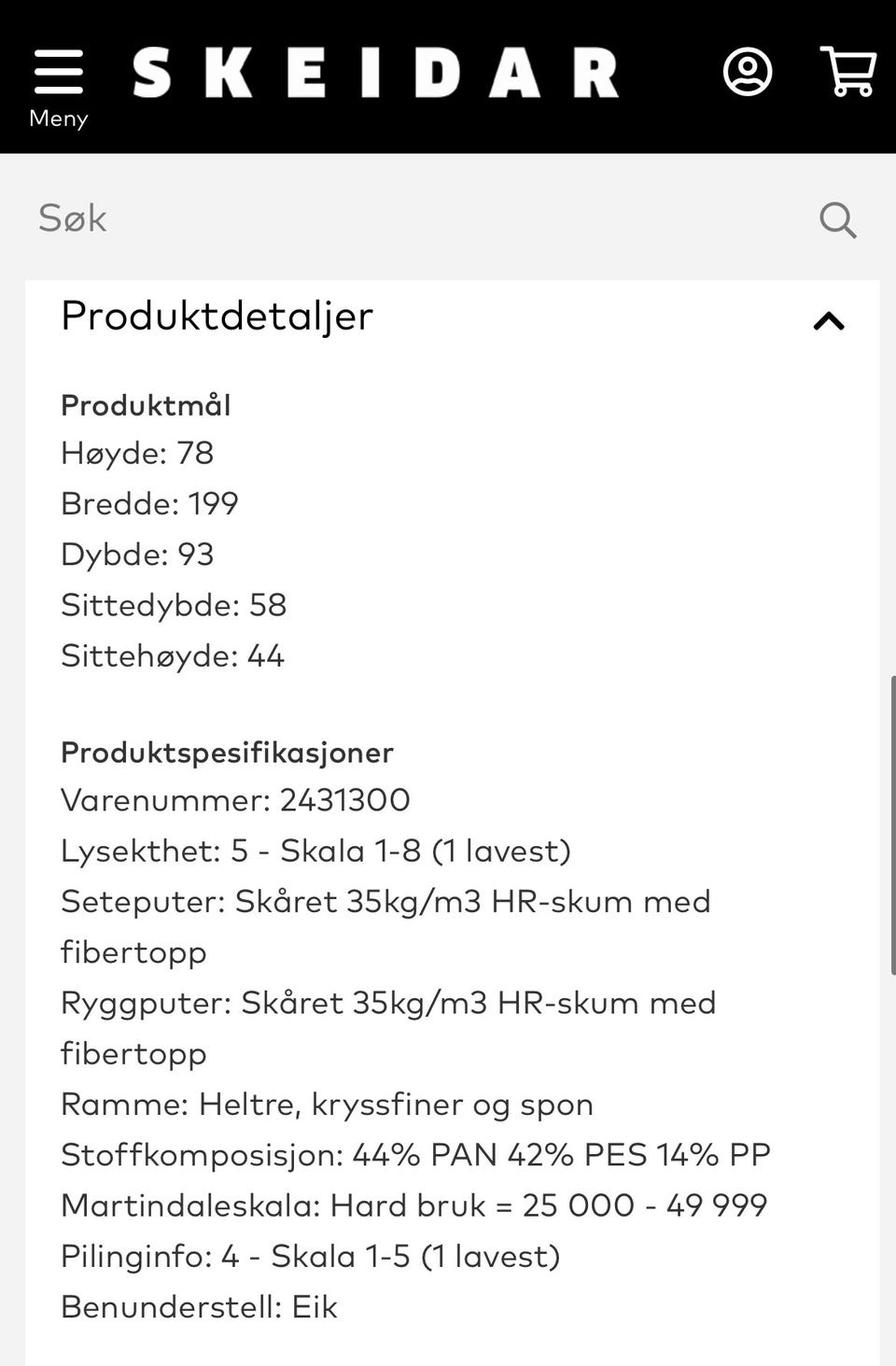
Task: Click the magnifying glass search icon
Action: point(837,220)
